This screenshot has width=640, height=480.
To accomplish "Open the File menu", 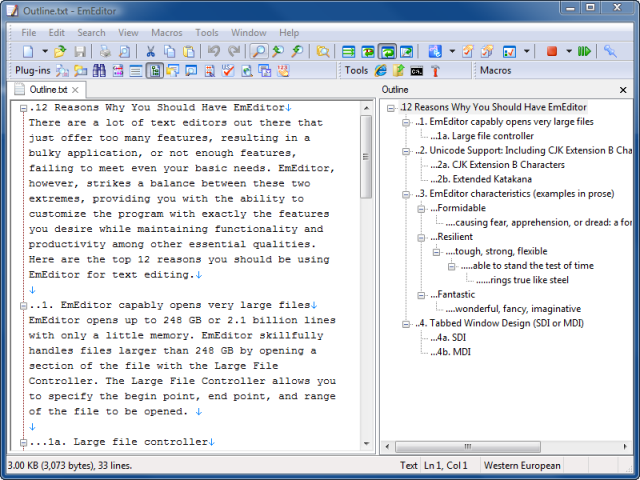I will pyautogui.click(x=29, y=33).
